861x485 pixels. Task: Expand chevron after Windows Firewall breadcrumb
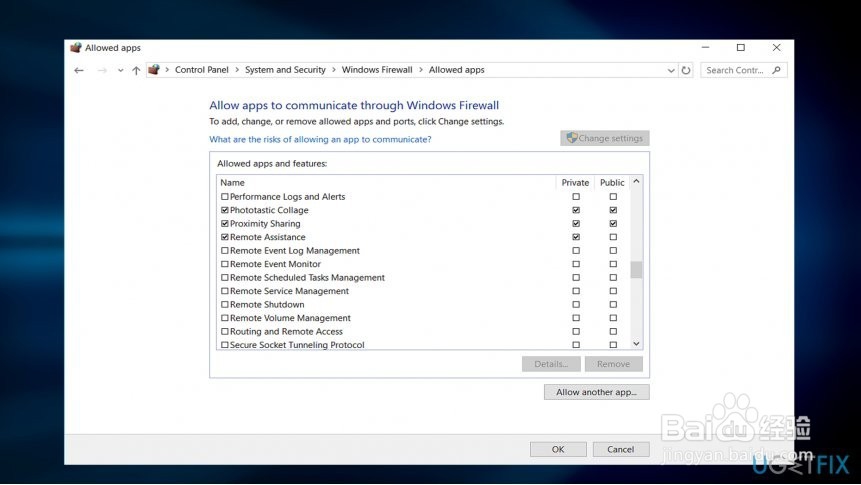point(421,70)
